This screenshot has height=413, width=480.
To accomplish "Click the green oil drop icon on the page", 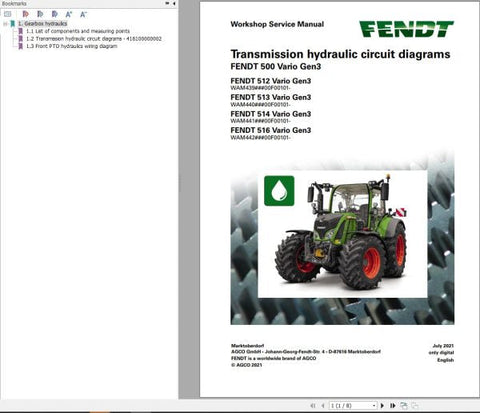I will 279,191.
